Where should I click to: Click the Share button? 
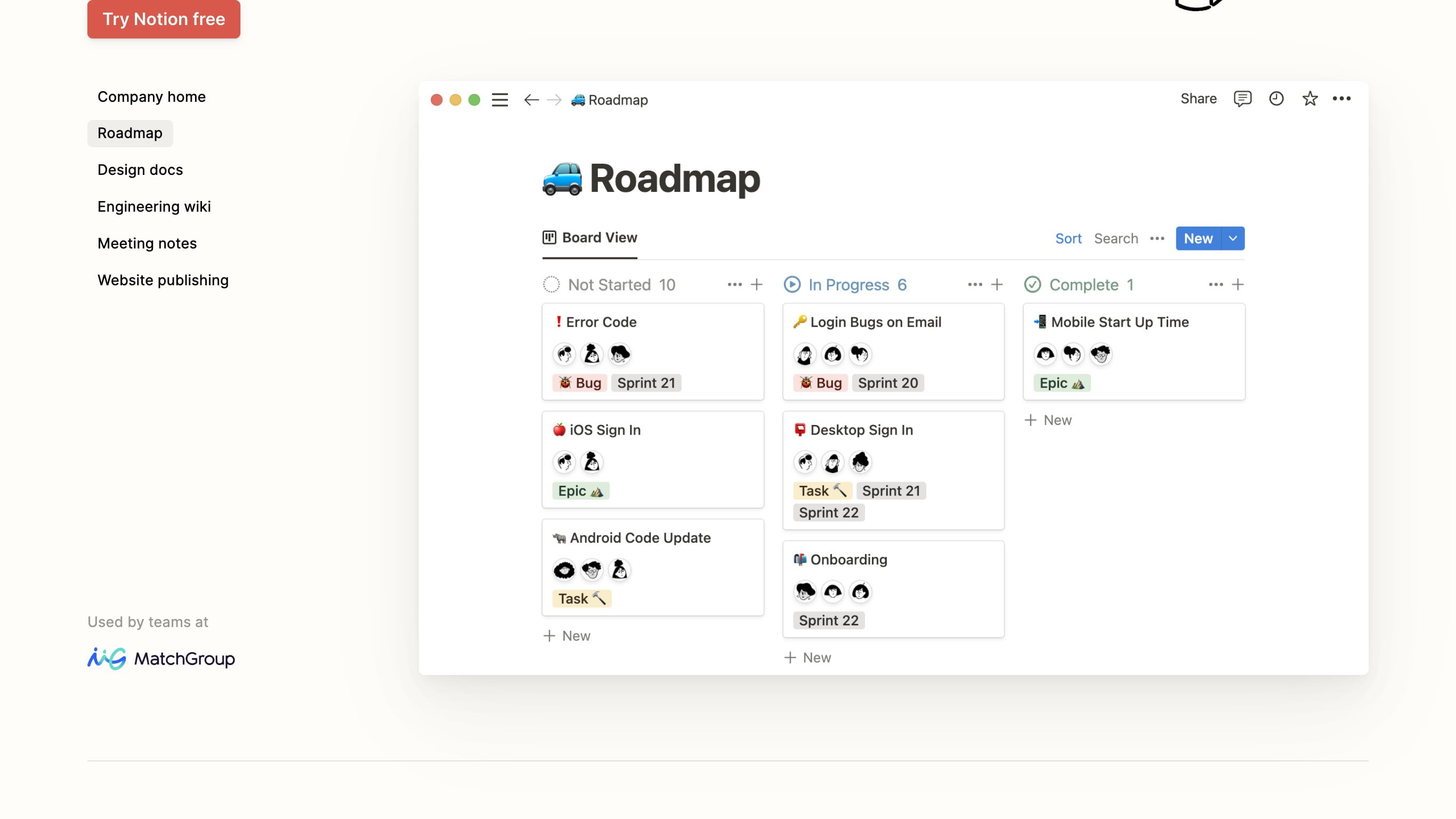(1198, 99)
